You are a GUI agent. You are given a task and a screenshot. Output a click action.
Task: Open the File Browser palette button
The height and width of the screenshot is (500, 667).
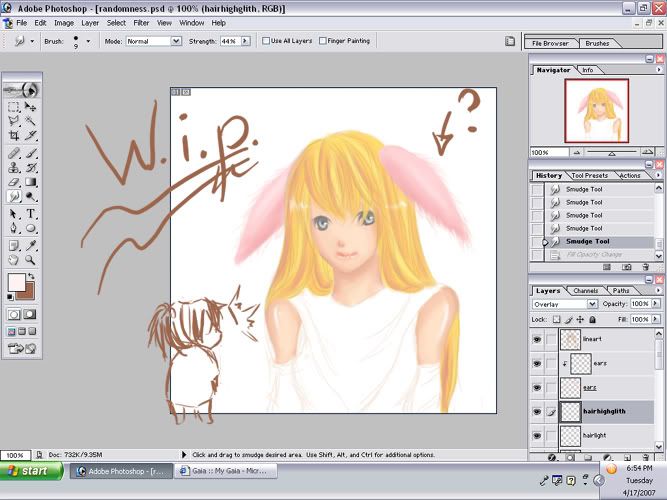click(550, 43)
